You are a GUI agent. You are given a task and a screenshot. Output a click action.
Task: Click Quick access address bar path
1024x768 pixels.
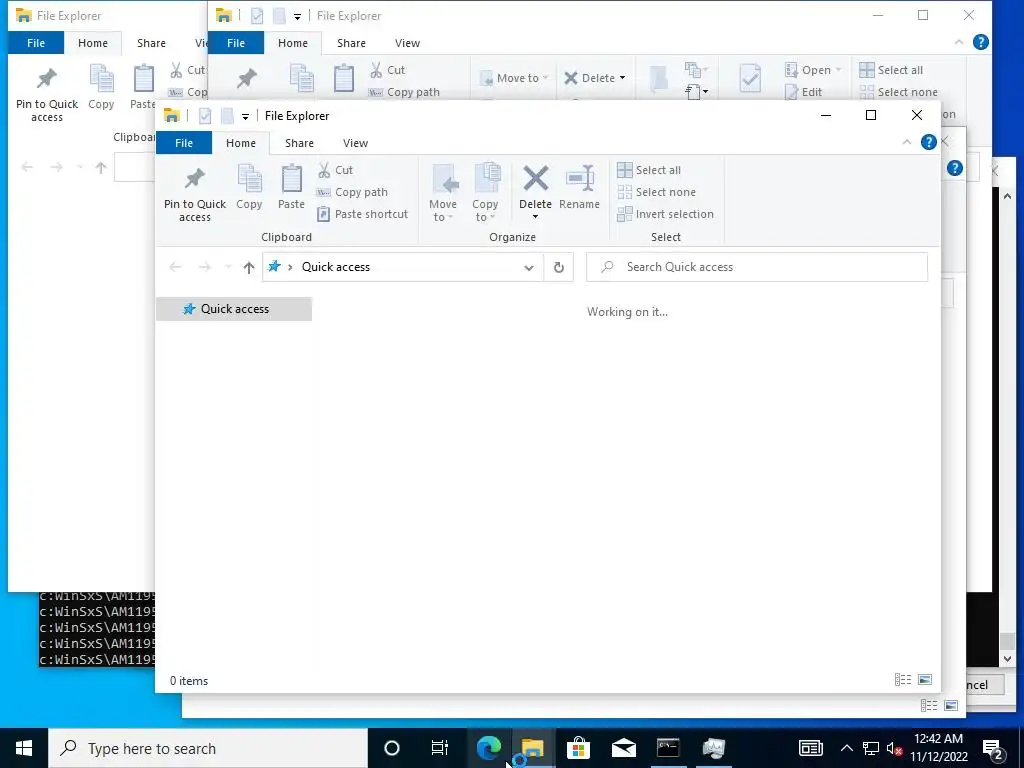(336, 267)
